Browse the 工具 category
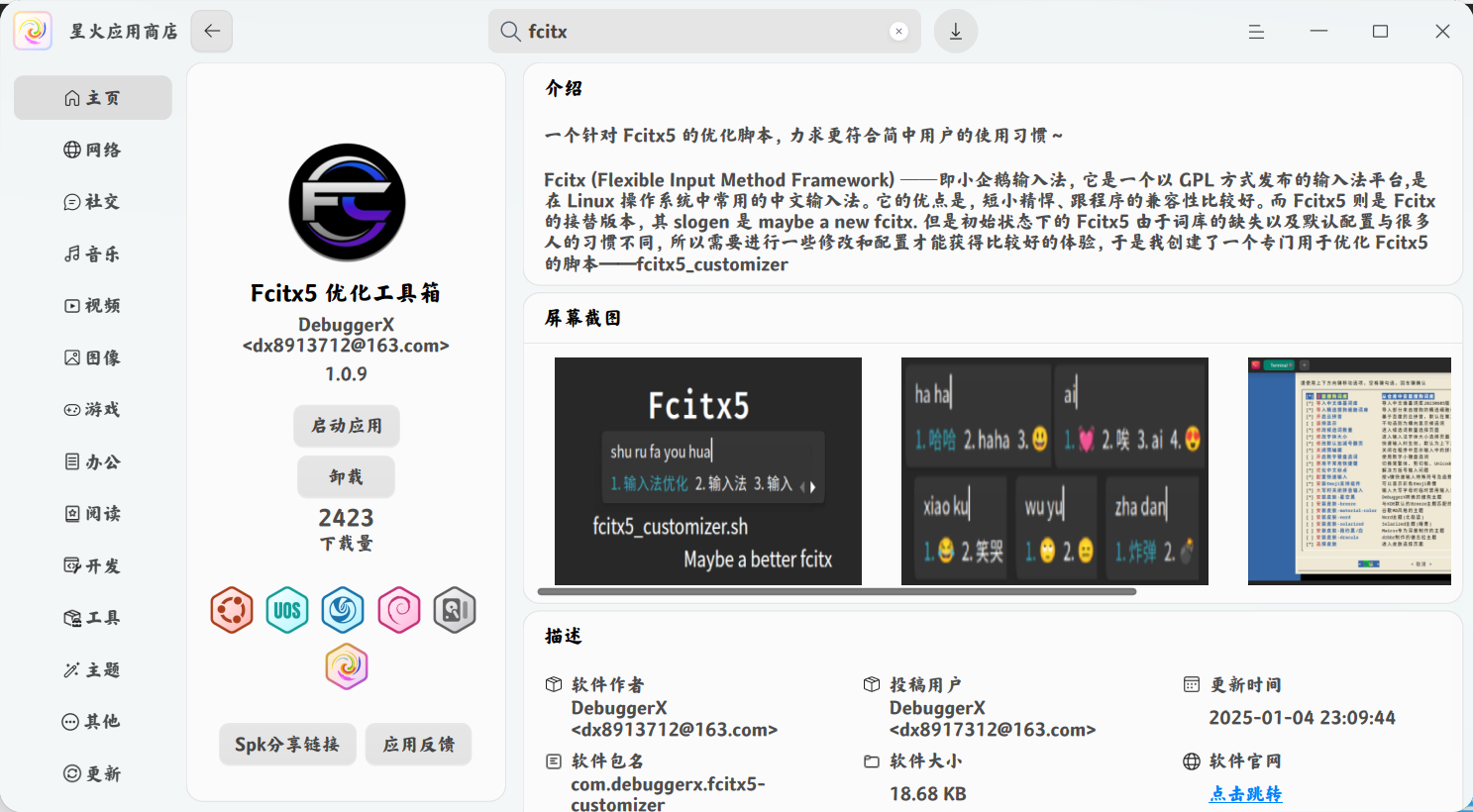 coord(93,618)
